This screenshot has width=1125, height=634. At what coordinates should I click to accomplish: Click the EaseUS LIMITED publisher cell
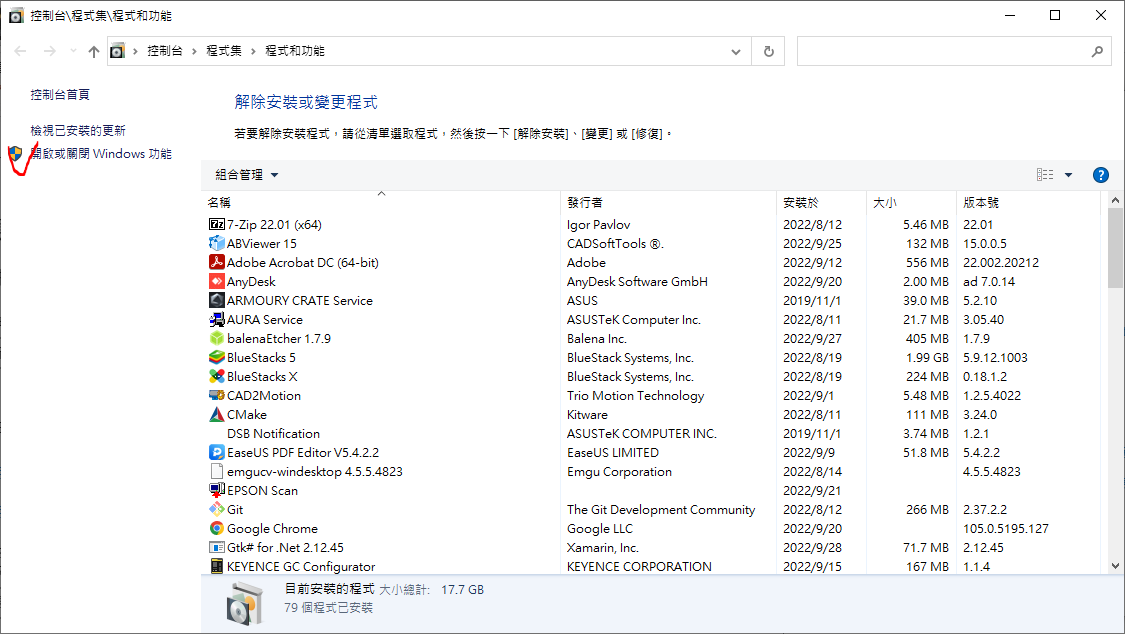point(613,453)
